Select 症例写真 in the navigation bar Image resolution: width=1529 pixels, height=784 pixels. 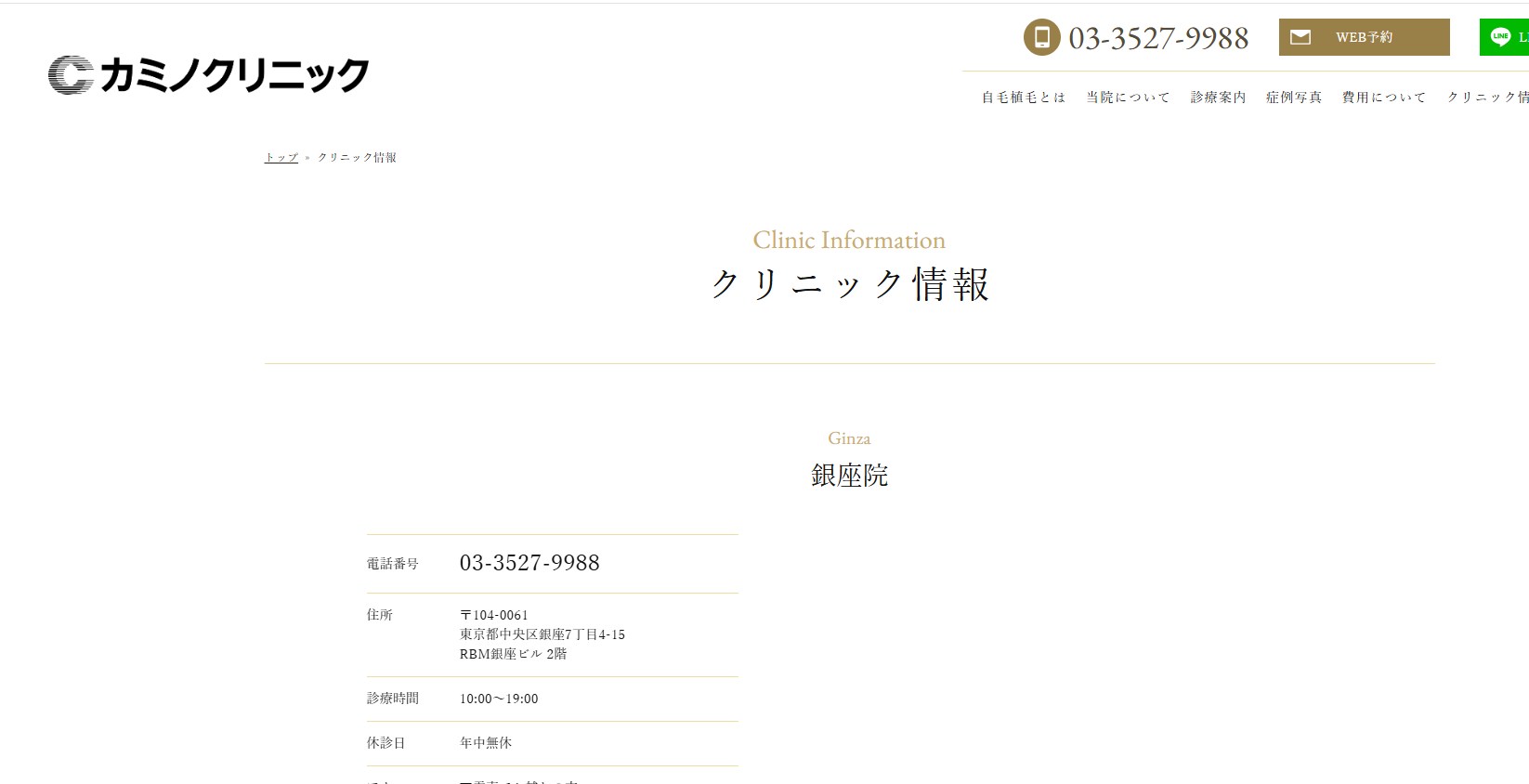pos(1294,98)
